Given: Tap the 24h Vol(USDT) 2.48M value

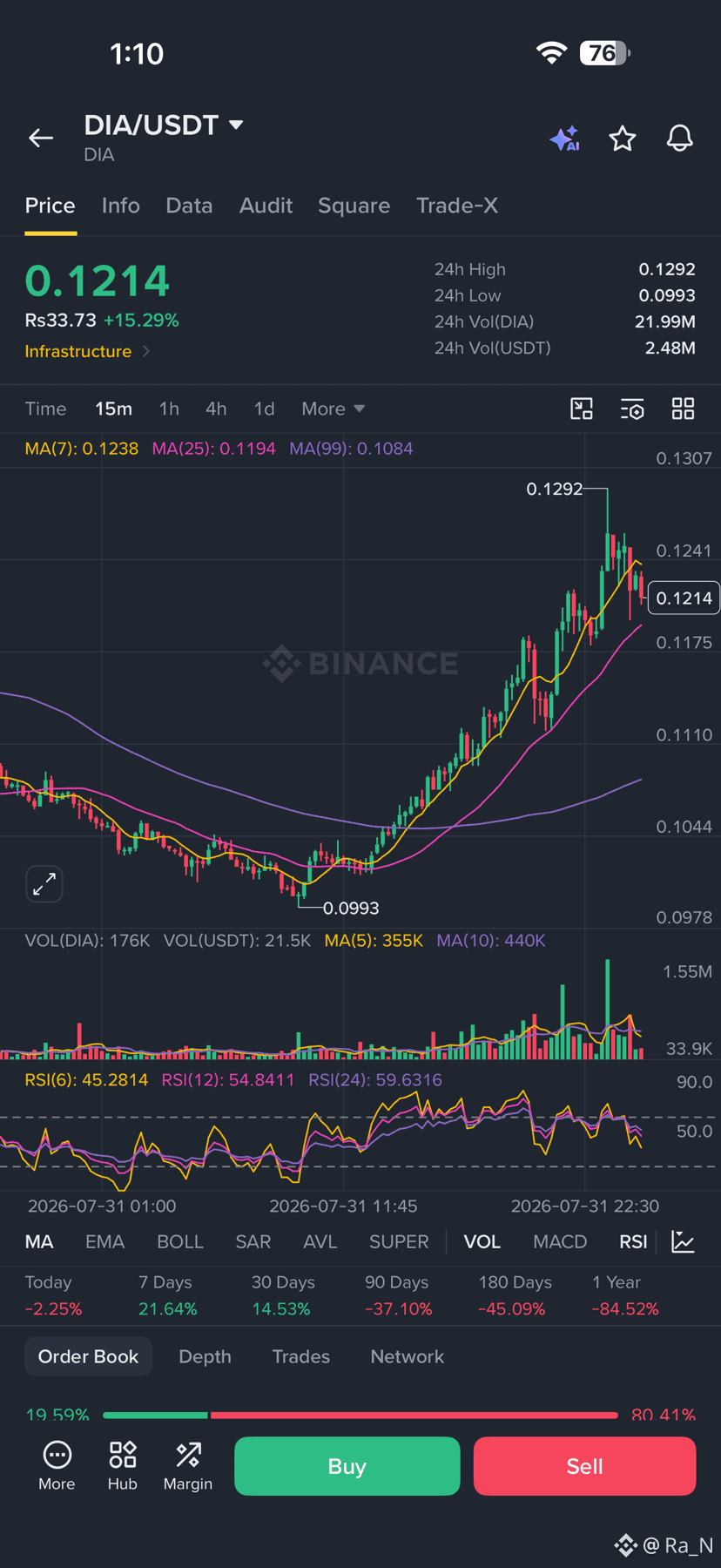Looking at the screenshot, I should 670,348.
